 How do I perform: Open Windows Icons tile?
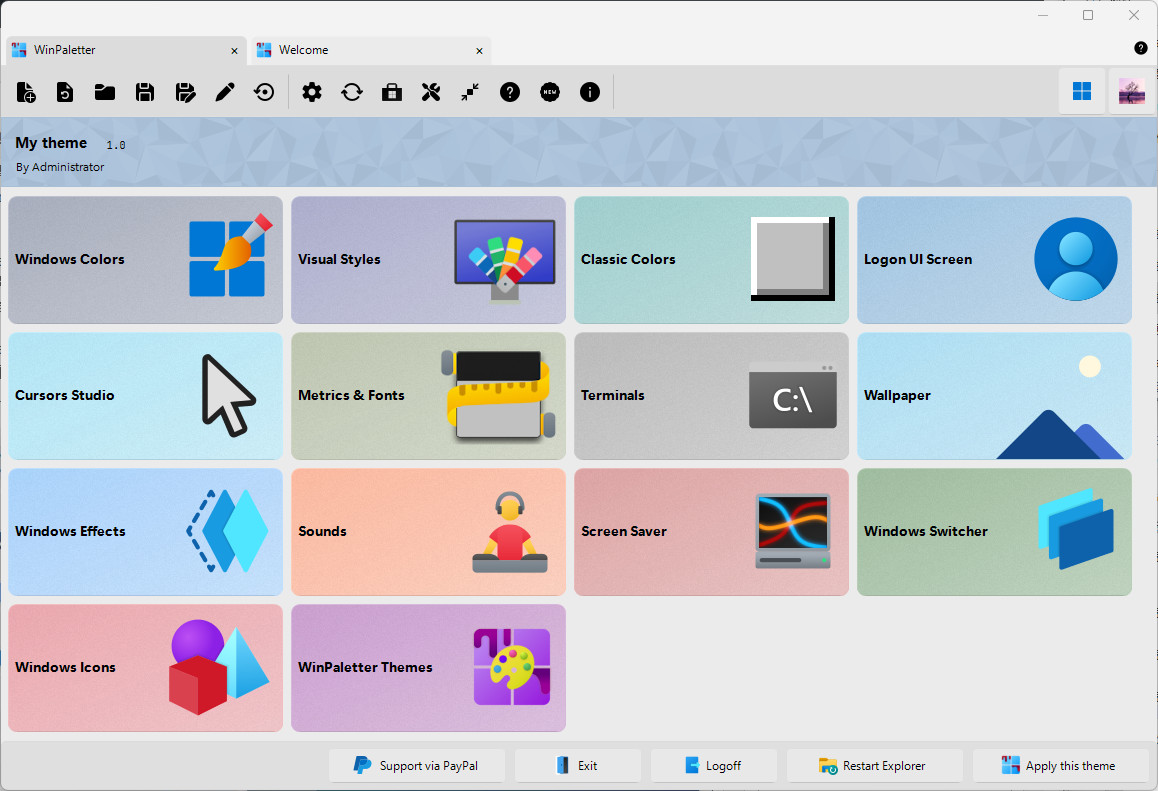[145, 668]
